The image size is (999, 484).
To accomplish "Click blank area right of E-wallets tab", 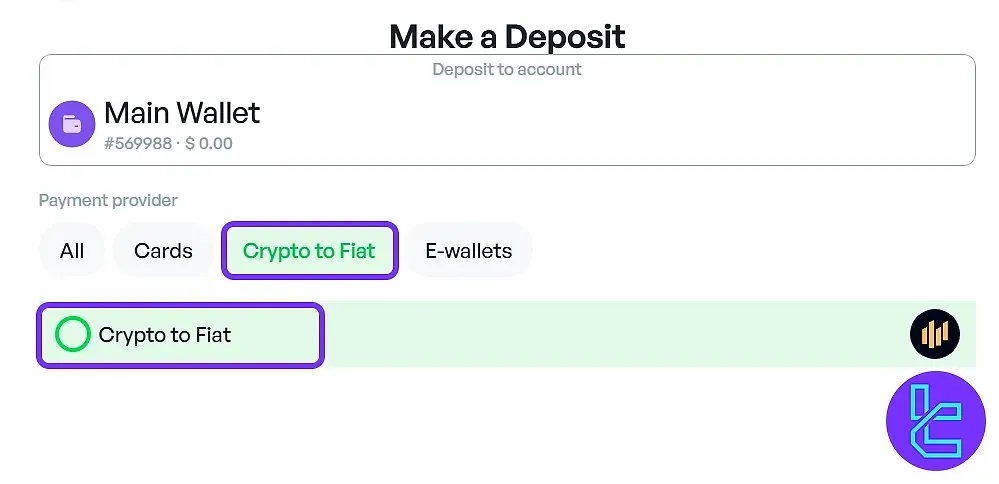I will [750, 250].
